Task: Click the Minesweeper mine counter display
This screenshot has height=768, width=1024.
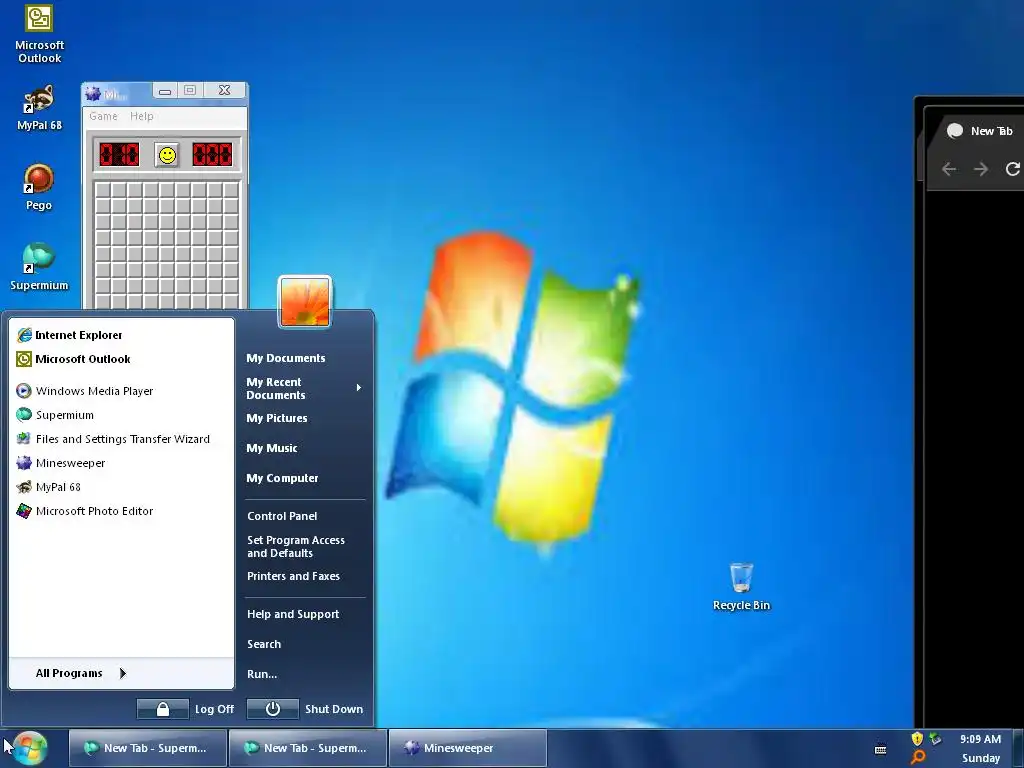Action: click(119, 155)
